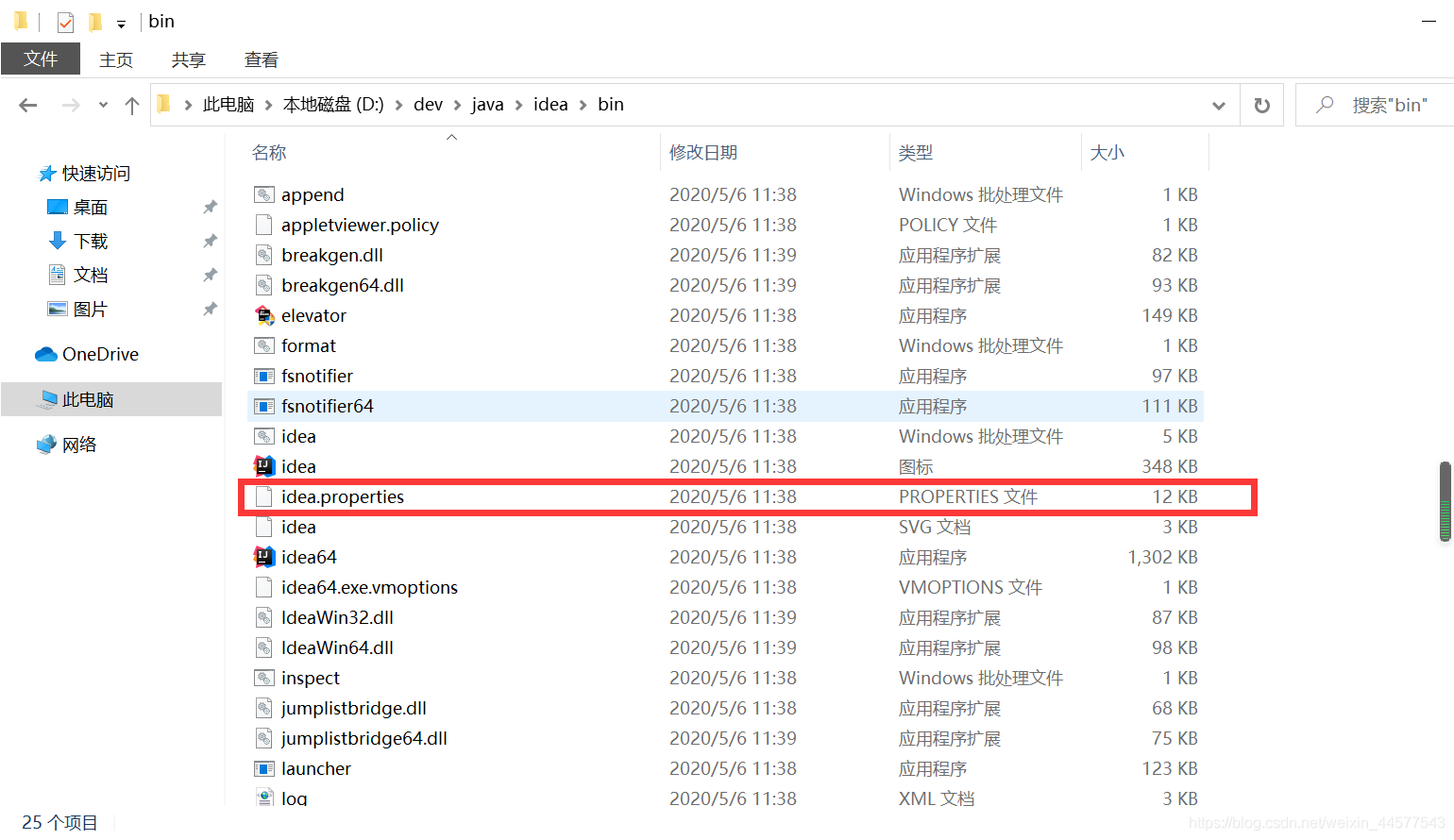Image resolution: width=1454 pixels, height=840 pixels.
Task: Select the idea.properties file name
Action: click(343, 496)
